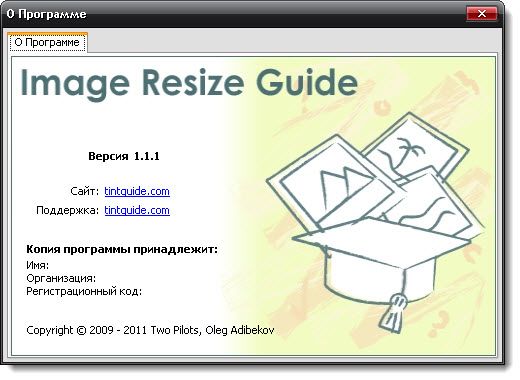Viewport: 520px width, 380px height.
Task: Close the О Программе dialog window
Action: (482, 14)
